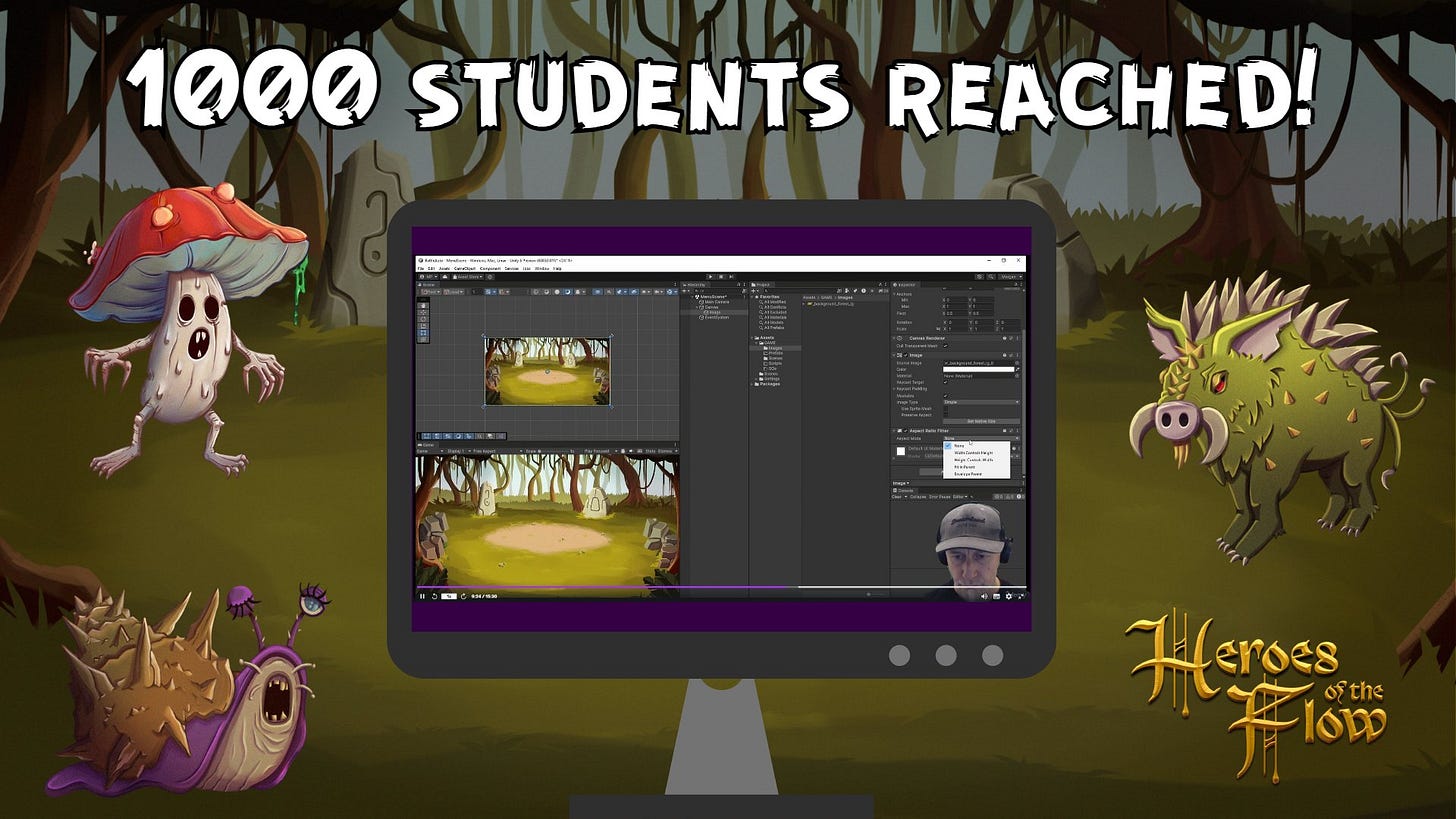Open the Assets menu in Unity
Viewport: 1456px width, 819px height.
444,268
